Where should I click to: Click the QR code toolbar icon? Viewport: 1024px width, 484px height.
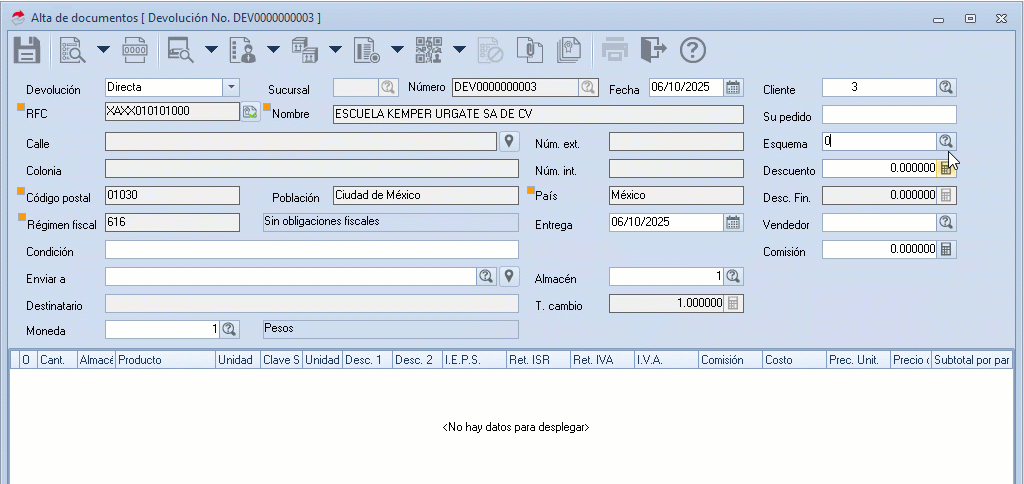tap(428, 49)
